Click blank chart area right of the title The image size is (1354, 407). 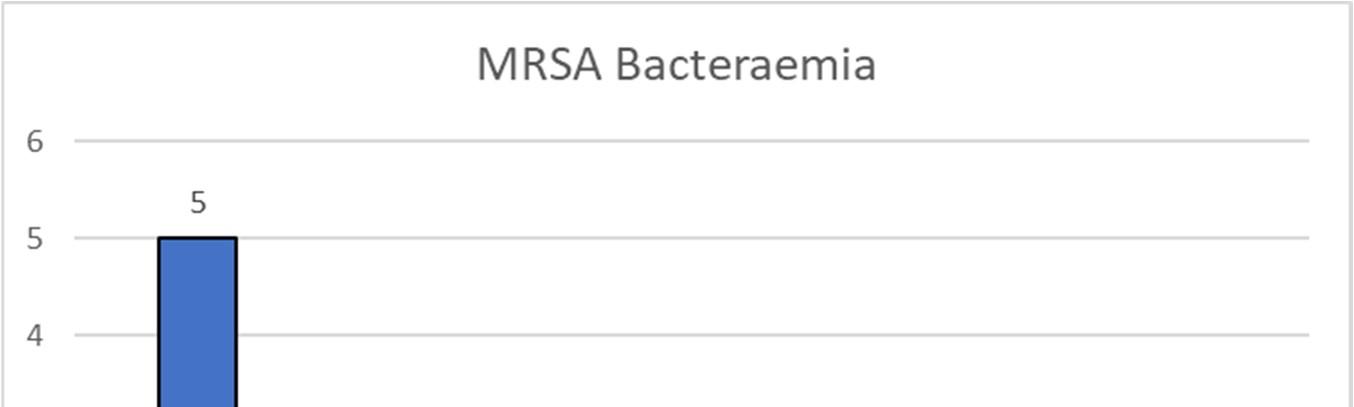pyautogui.click(x=1100, y=65)
